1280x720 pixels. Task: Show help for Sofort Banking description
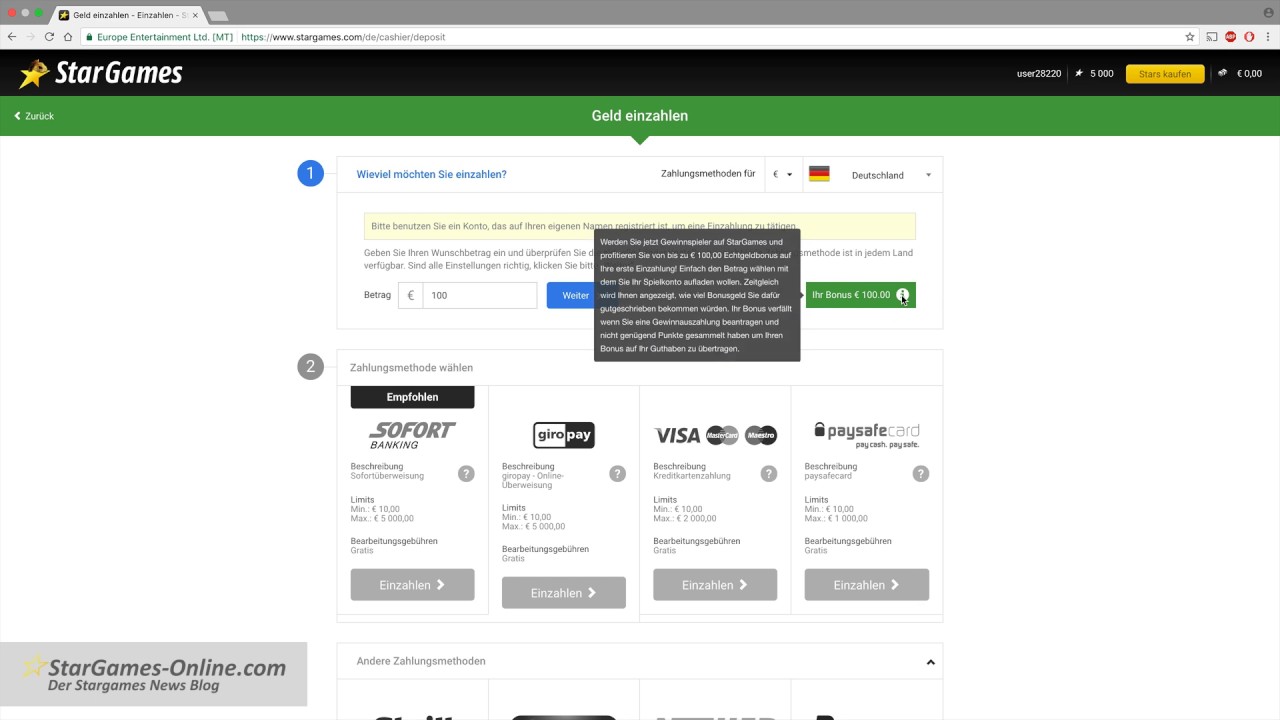[x=466, y=474]
